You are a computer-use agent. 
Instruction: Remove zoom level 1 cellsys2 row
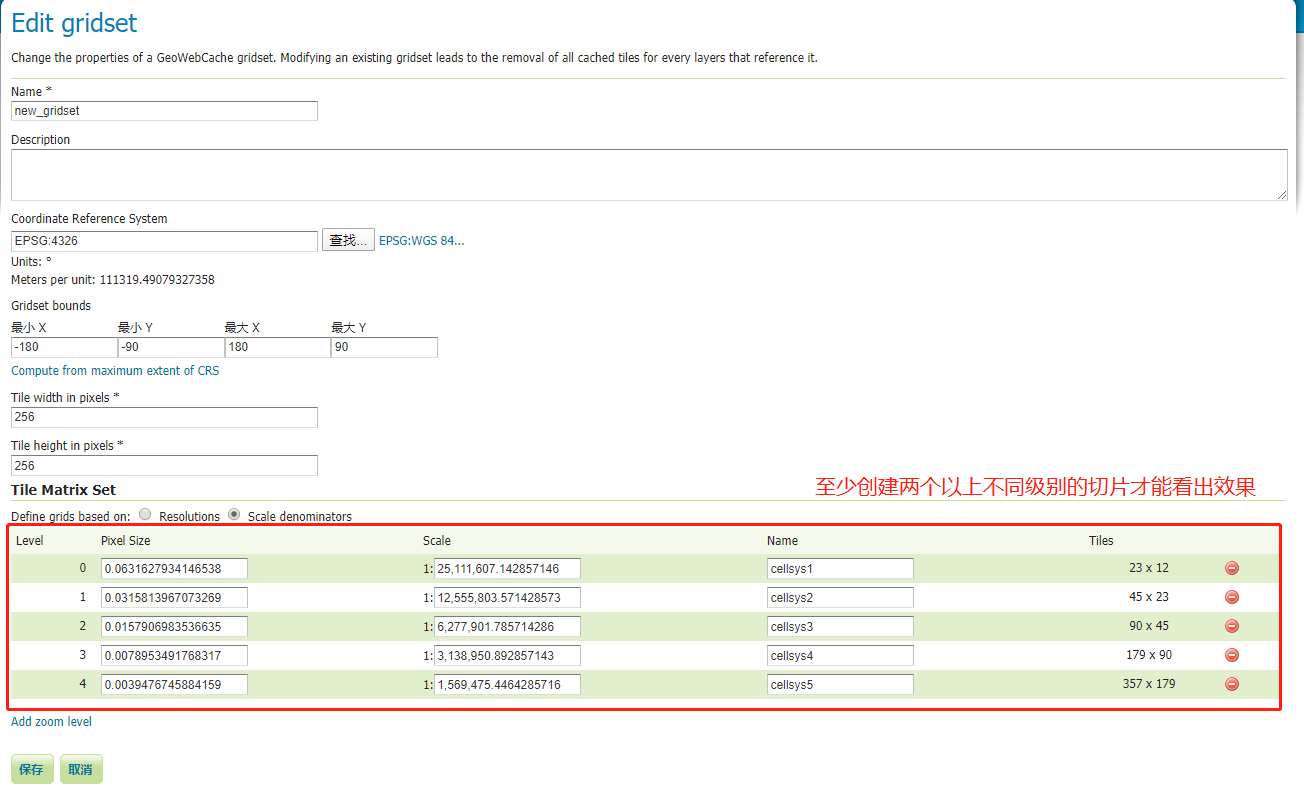tap(1232, 597)
